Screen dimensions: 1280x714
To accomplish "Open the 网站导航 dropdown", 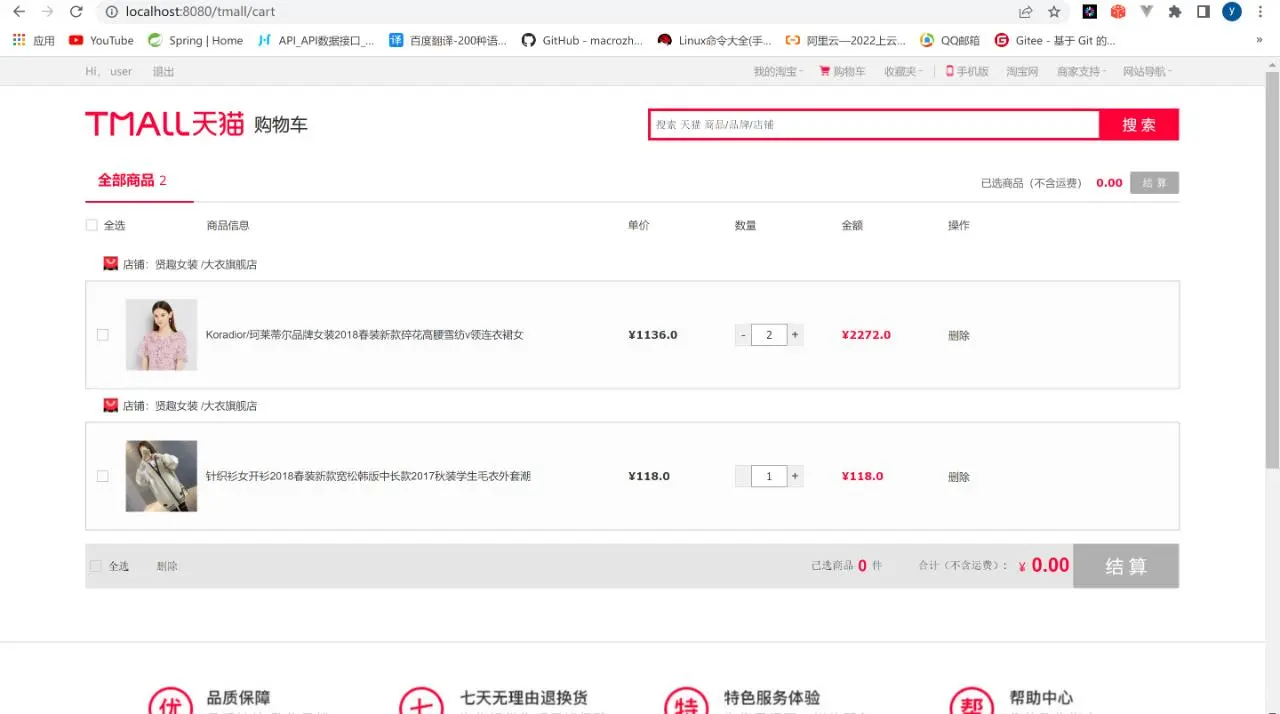I will pyautogui.click(x=1145, y=71).
